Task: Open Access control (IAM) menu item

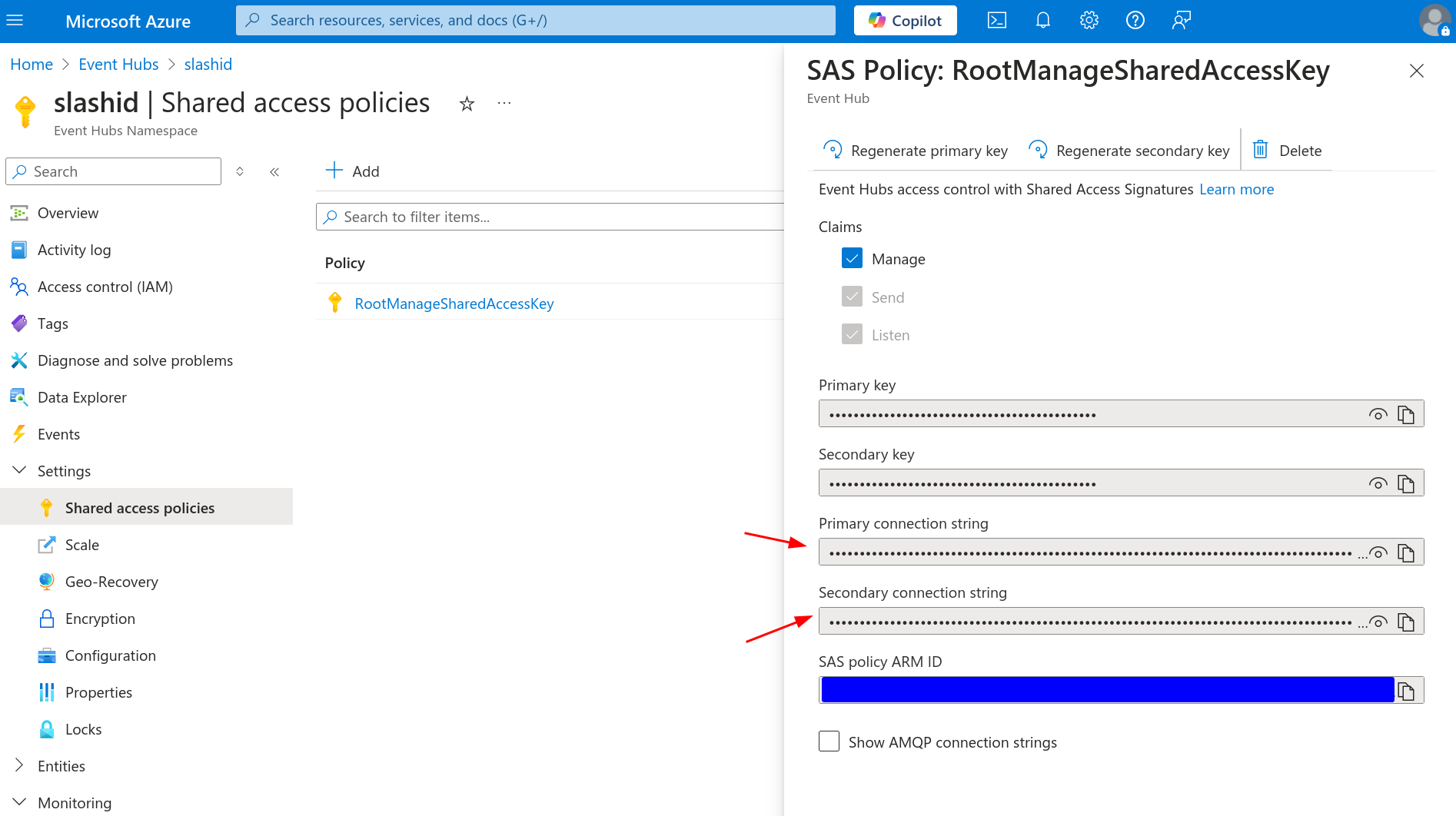Action: (x=105, y=287)
